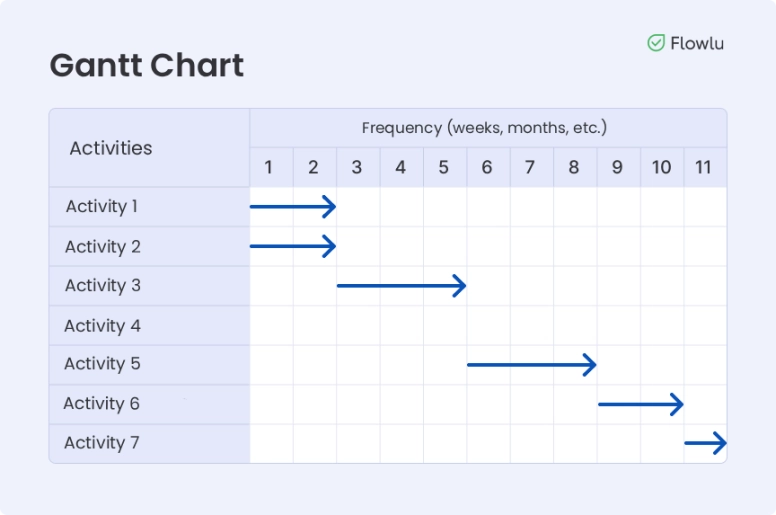Click the Gantt Chart title
This screenshot has width=776, height=515.
click(146, 66)
